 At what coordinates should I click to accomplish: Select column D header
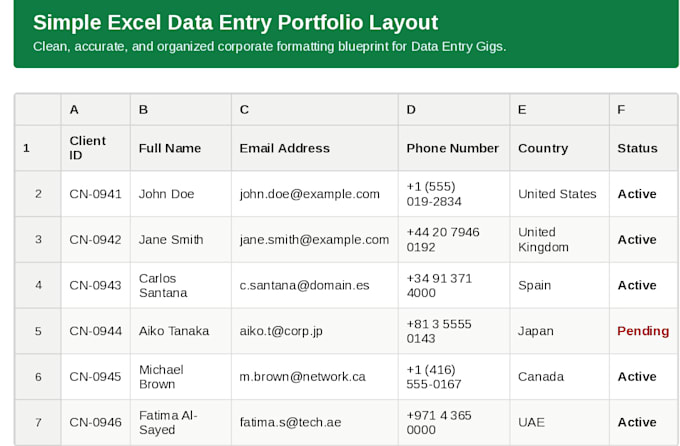coord(454,109)
